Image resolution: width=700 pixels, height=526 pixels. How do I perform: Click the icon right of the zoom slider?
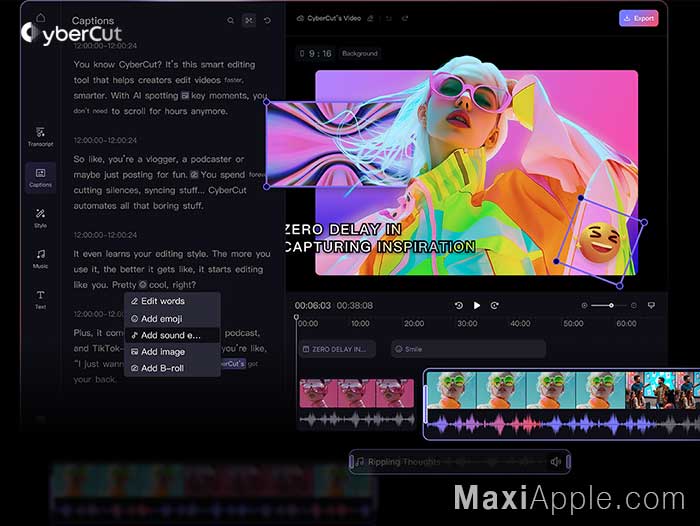[x=651, y=305]
